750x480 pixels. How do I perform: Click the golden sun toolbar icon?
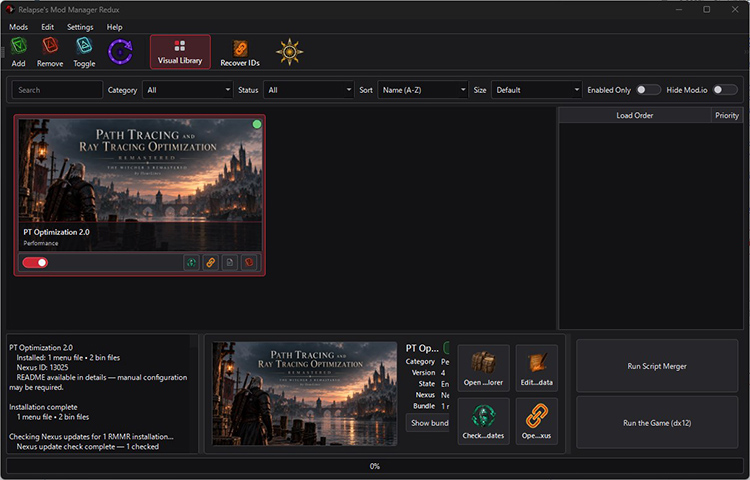point(289,52)
